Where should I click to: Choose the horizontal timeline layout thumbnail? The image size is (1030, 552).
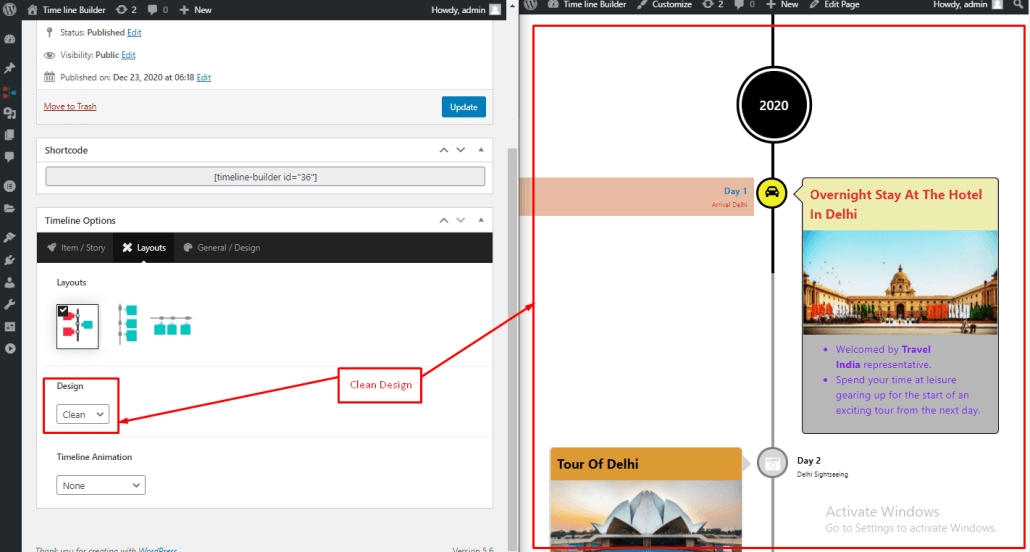coord(171,325)
